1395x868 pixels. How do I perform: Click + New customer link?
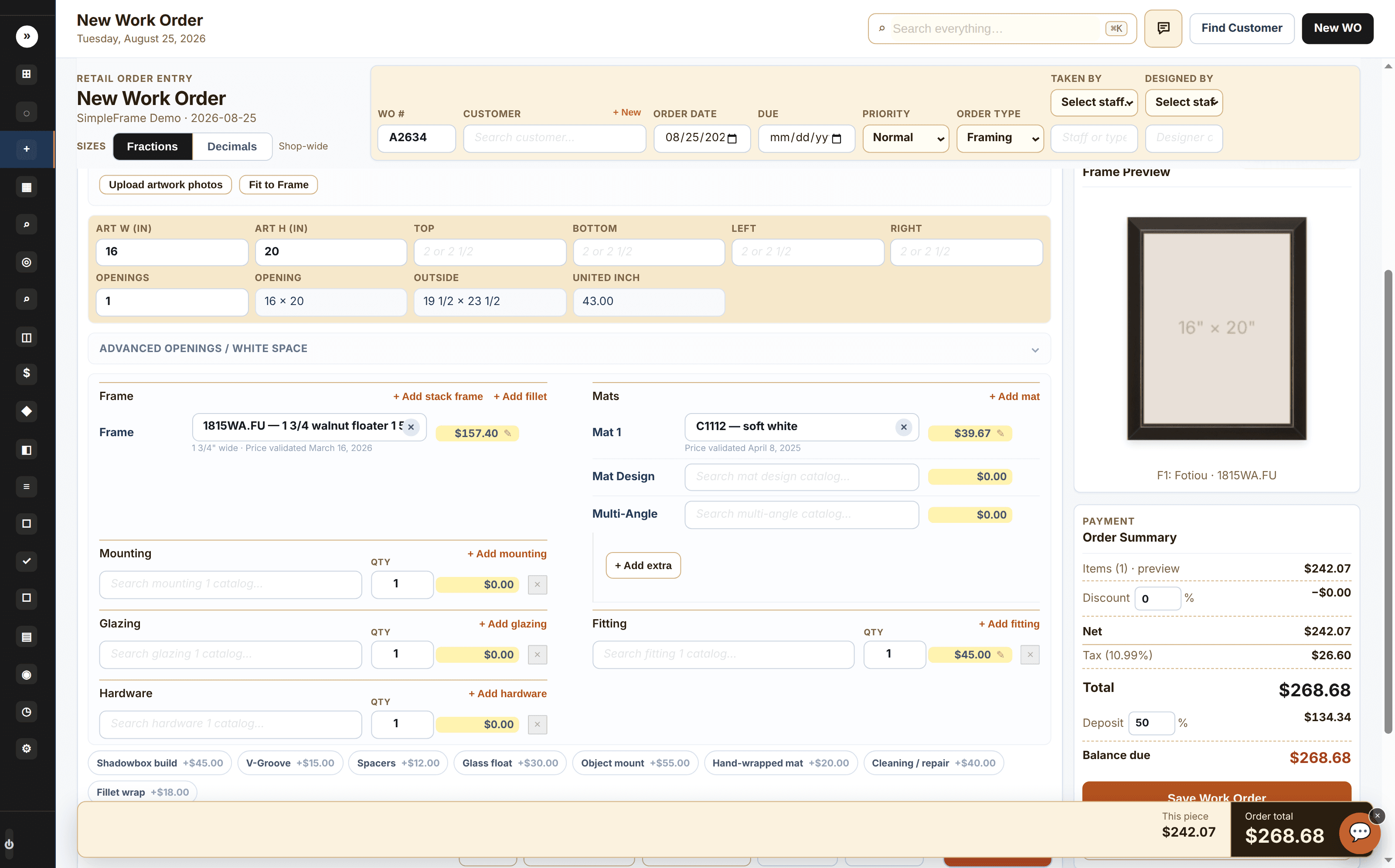coord(626,112)
